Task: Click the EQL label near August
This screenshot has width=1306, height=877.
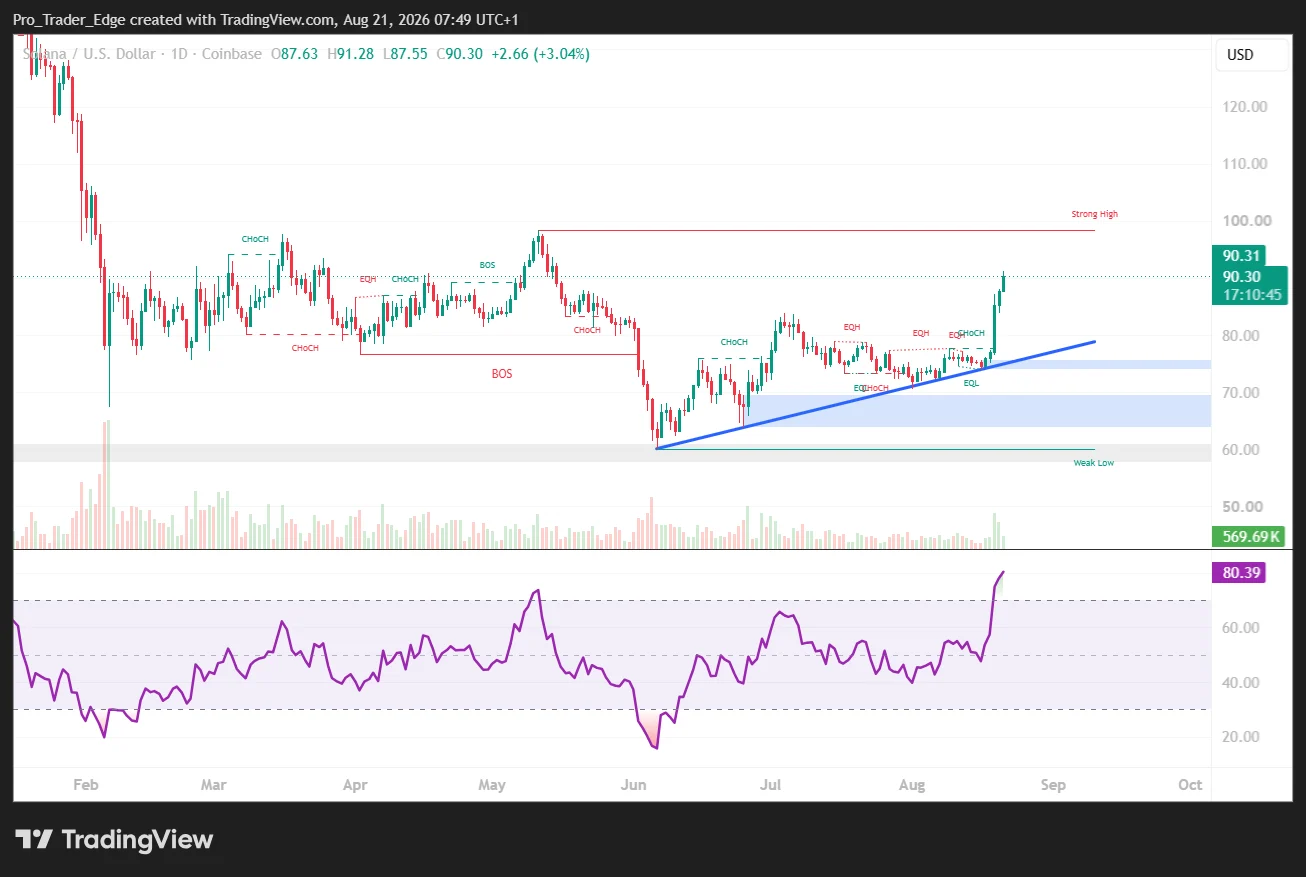Action: pyautogui.click(x=971, y=383)
